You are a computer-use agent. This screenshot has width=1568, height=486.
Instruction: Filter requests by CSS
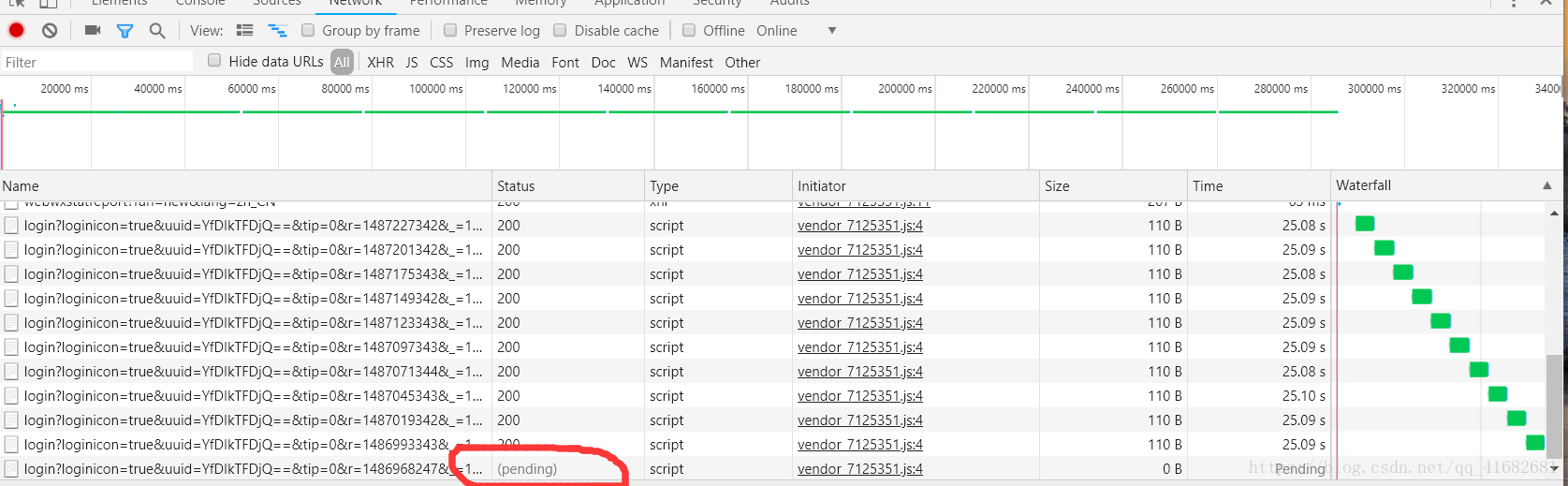tap(441, 63)
